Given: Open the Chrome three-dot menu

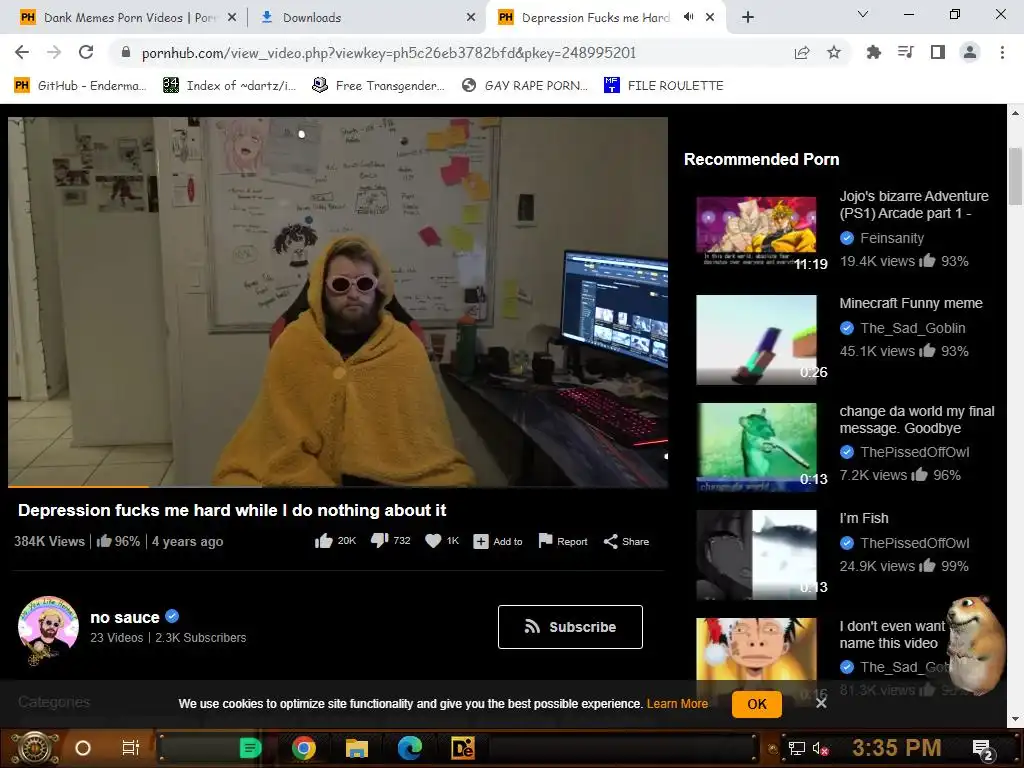Looking at the screenshot, I should pyautogui.click(x=1002, y=52).
